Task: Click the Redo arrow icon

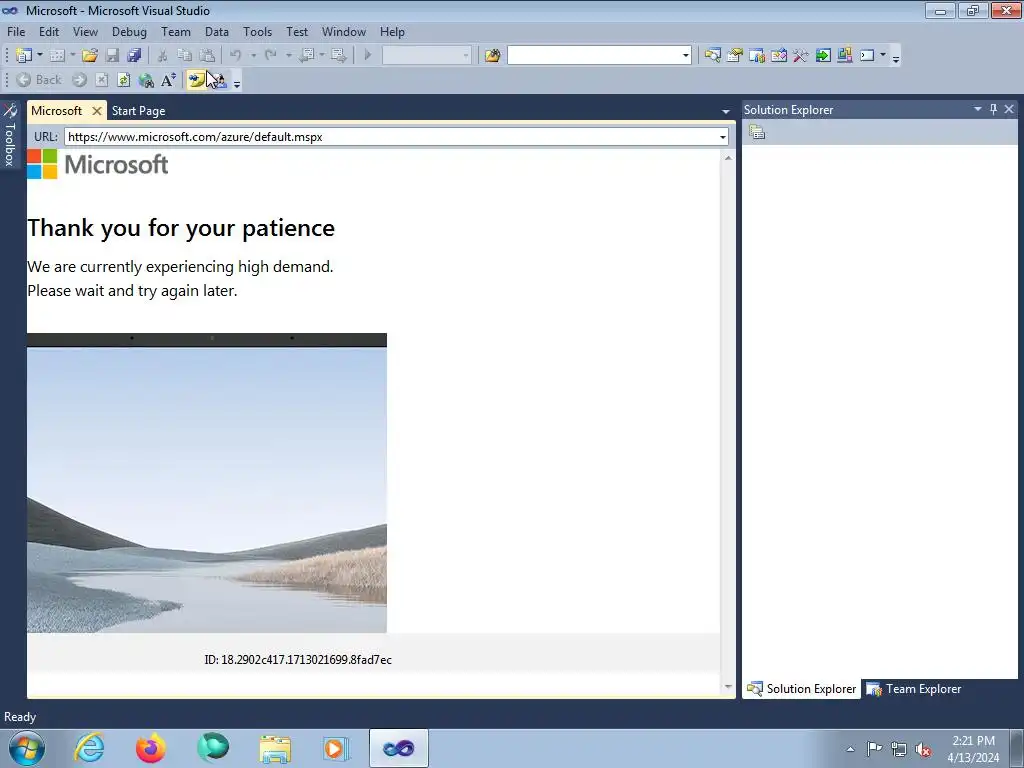Action: coord(270,56)
